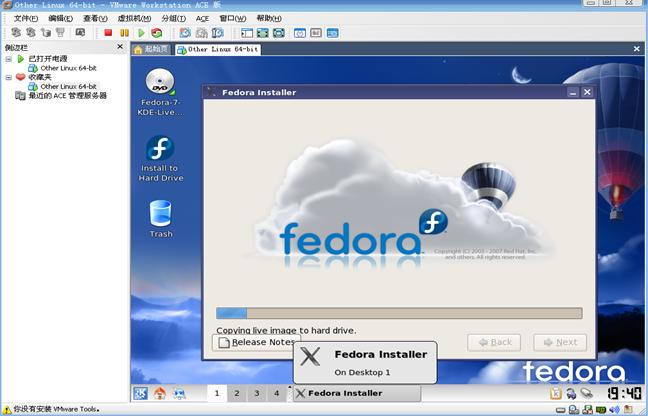Viewport: 648px width, 416px height.
Task: Open the 分组(T) menu
Action: [174, 19]
